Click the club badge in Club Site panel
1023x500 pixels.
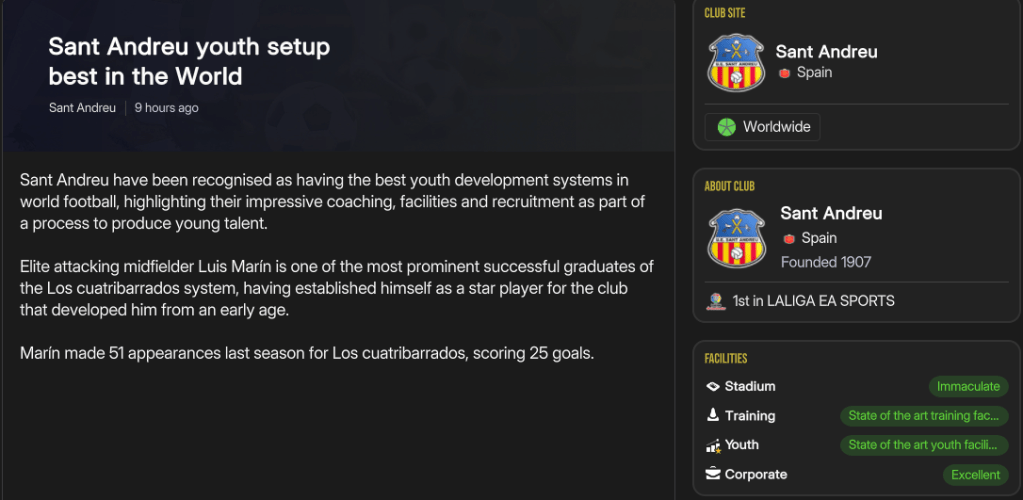737,62
